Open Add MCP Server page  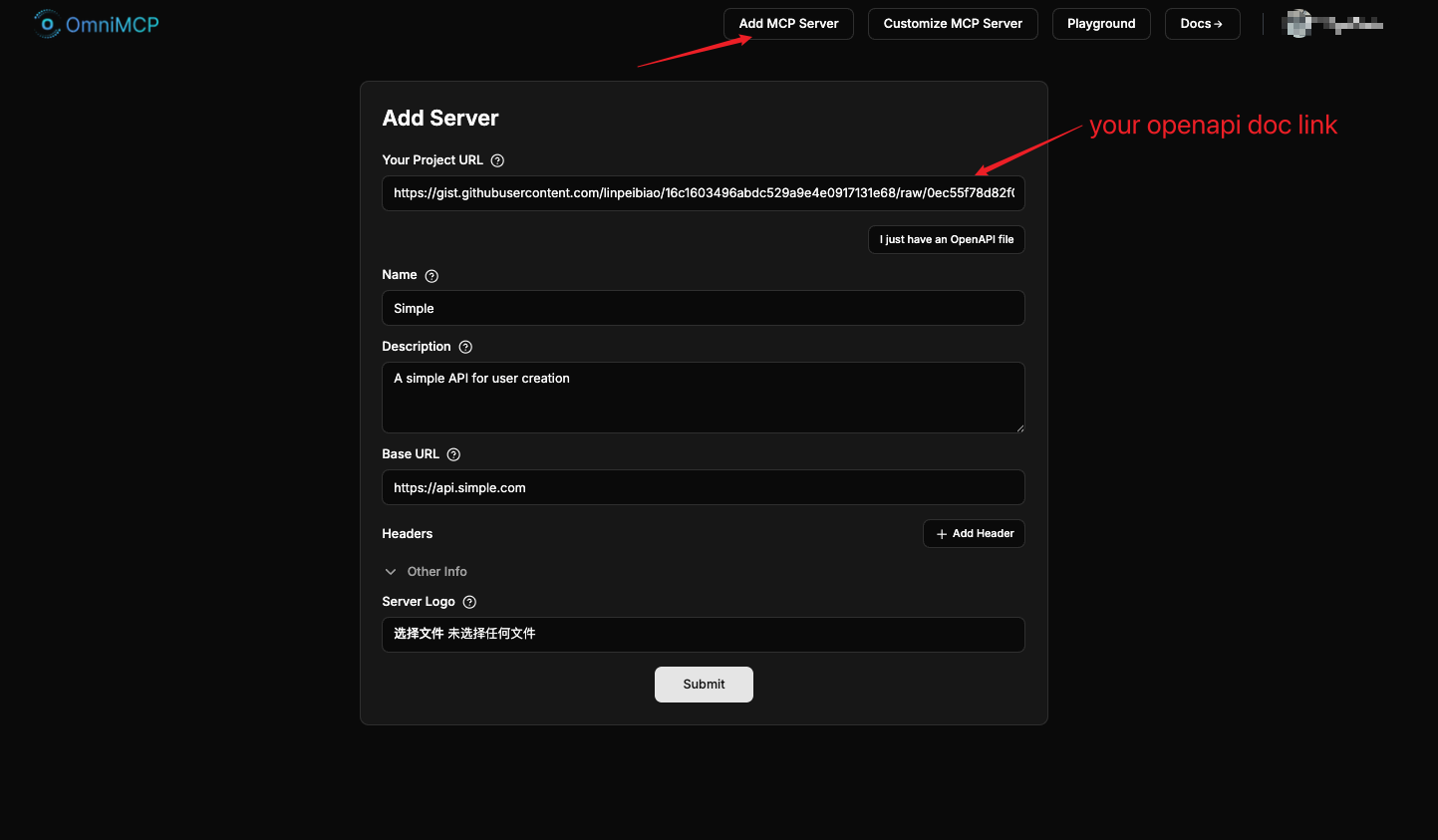pyautogui.click(x=788, y=24)
